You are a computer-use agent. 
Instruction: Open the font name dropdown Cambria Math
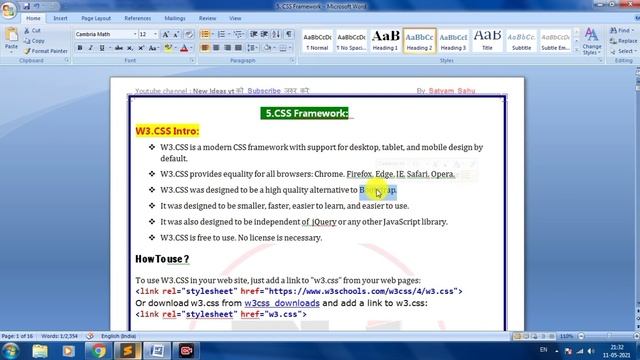[135, 34]
